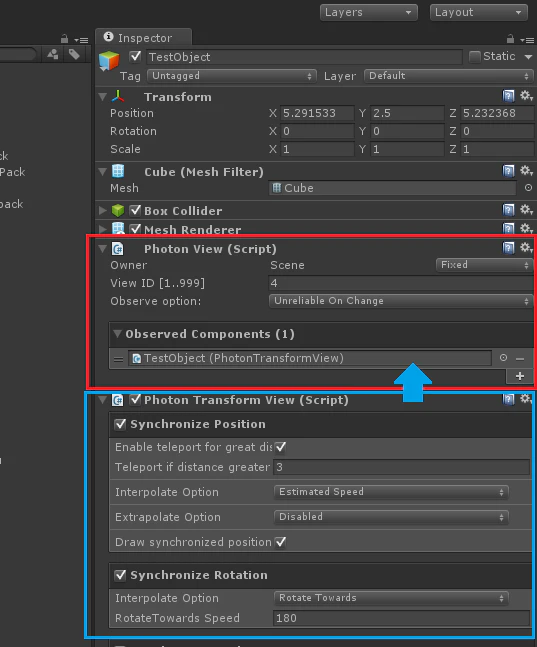This screenshot has height=647, width=537.
Task: Click the left panel lock icon
Action: (64, 39)
